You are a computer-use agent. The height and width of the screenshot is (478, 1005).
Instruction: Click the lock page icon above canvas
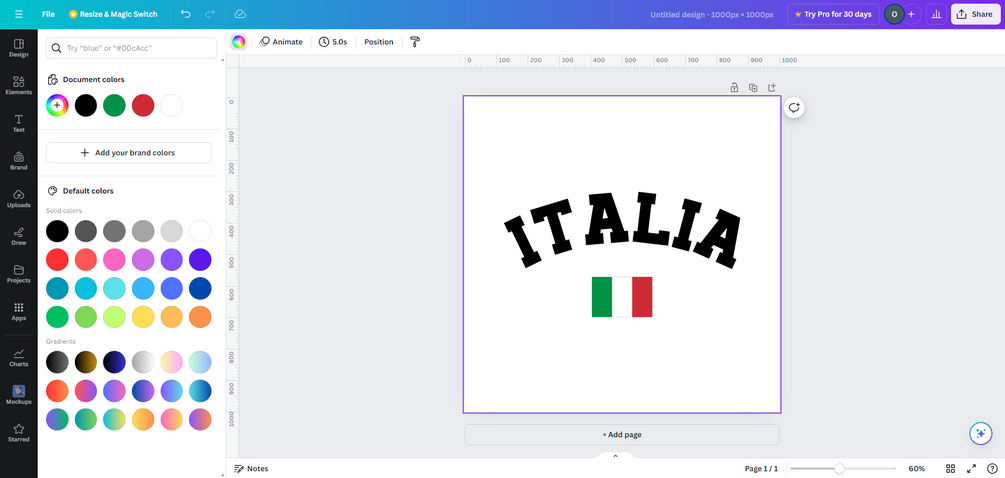(x=734, y=87)
